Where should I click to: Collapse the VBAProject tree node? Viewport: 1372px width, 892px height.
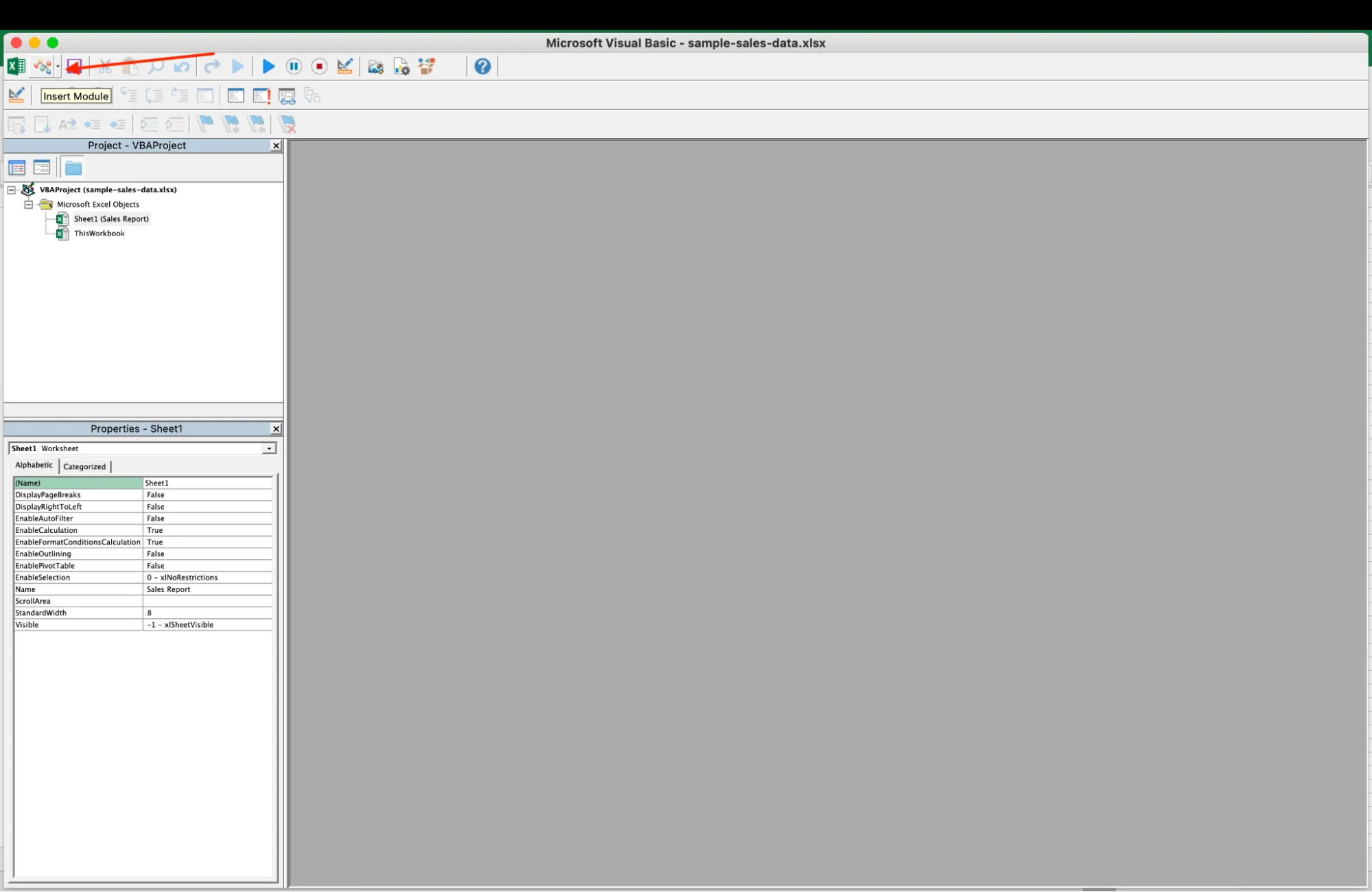(11, 190)
